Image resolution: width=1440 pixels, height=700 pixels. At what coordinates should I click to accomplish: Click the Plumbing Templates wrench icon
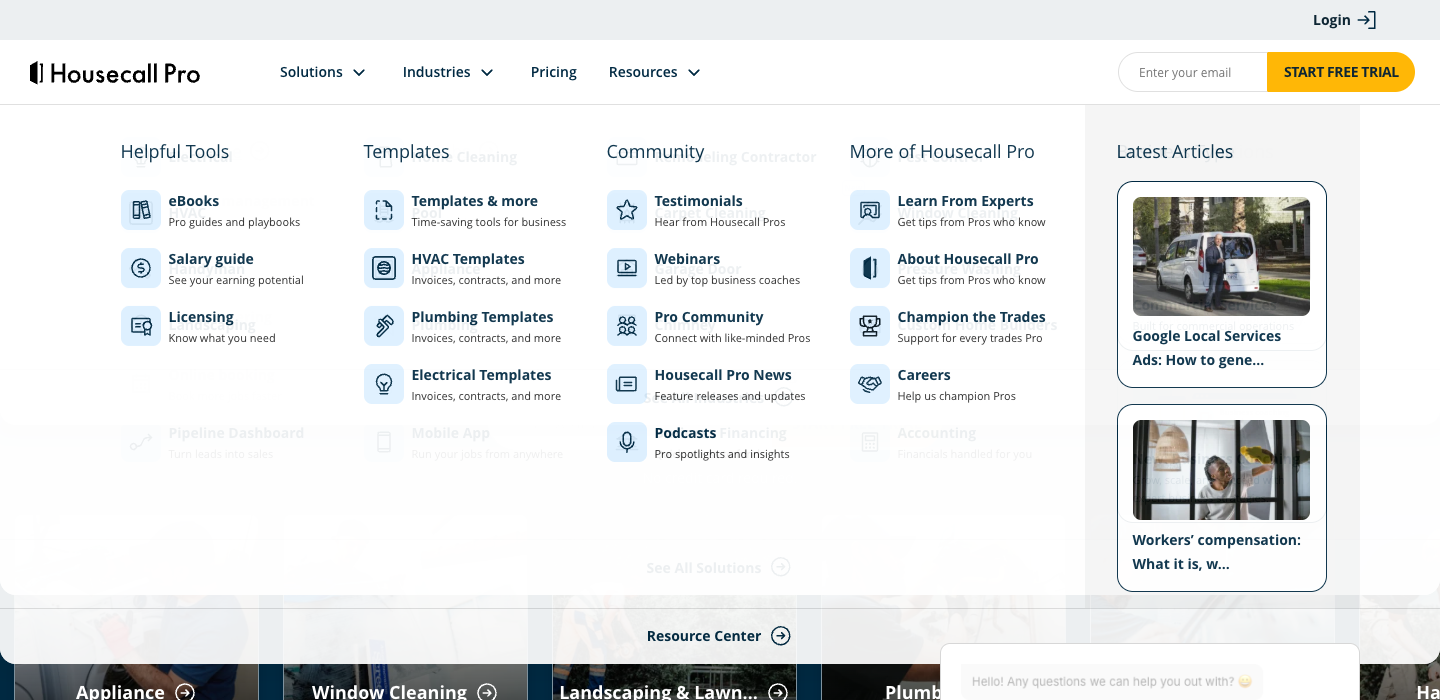pos(384,326)
